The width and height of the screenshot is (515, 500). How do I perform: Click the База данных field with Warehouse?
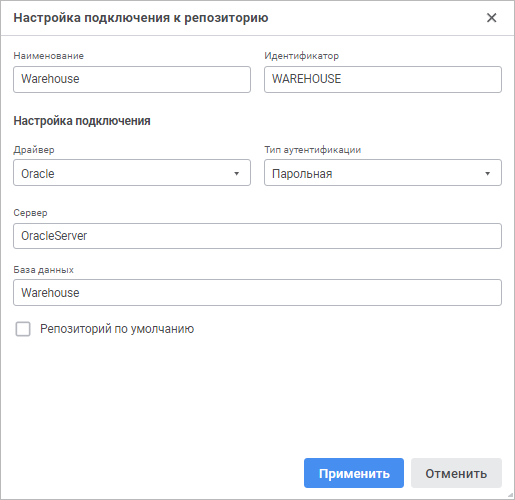coord(257,293)
